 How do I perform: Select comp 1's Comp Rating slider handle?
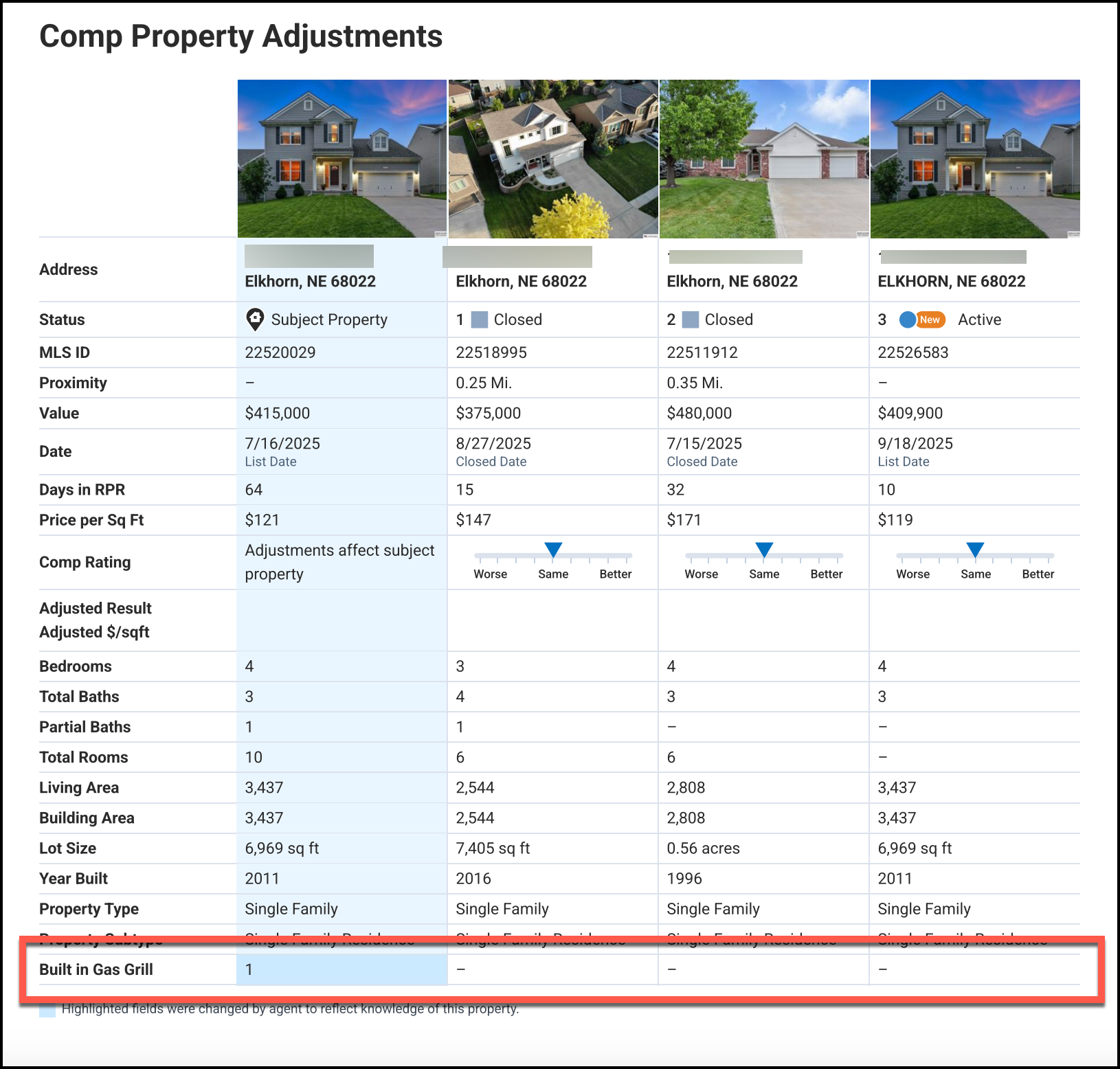click(553, 550)
